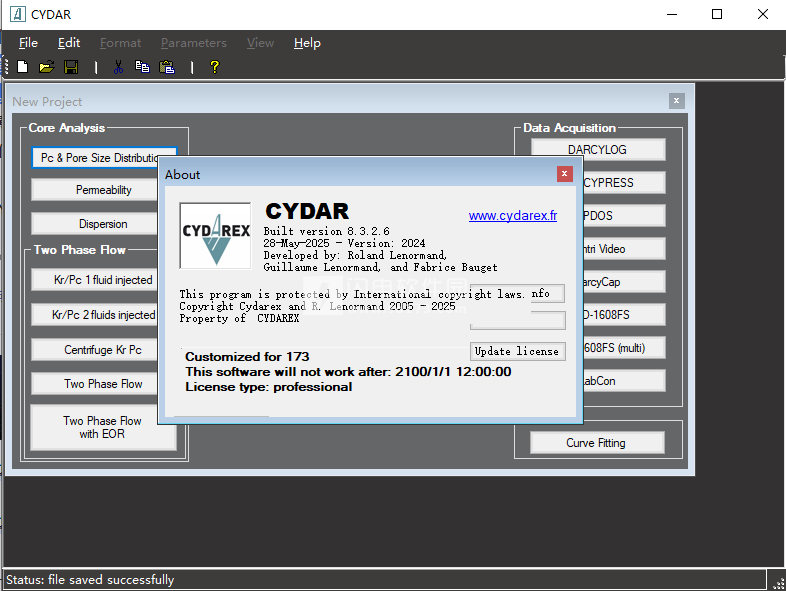Click the CYPRESS button
This screenshot has height=591, width=786.
[624, 182]
